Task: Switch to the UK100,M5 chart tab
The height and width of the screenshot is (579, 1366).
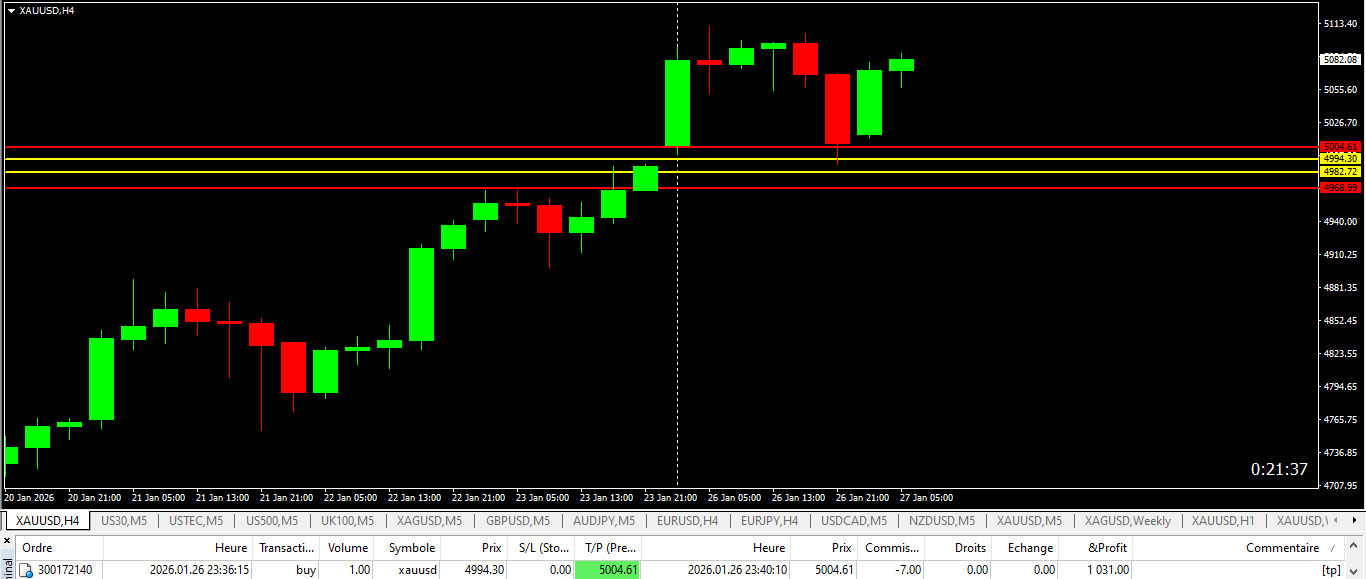Action: [347, 521]
